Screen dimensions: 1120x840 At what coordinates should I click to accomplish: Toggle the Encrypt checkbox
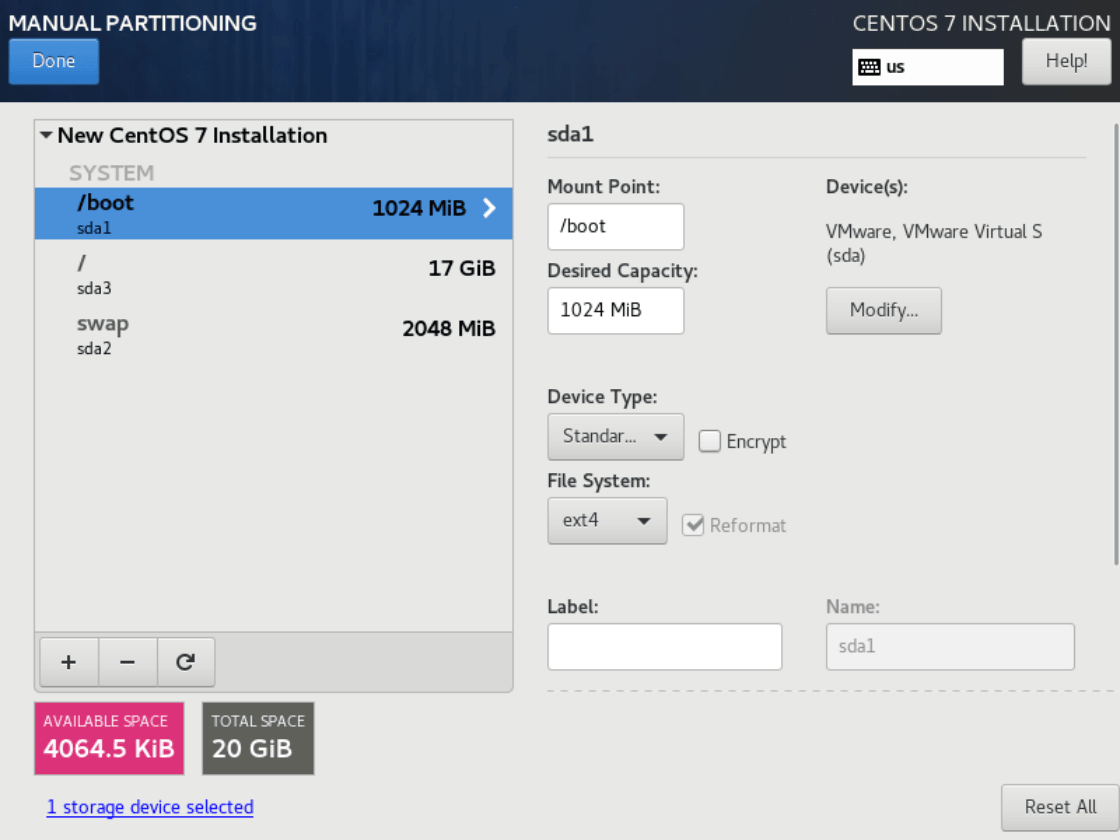click(709, 441)
